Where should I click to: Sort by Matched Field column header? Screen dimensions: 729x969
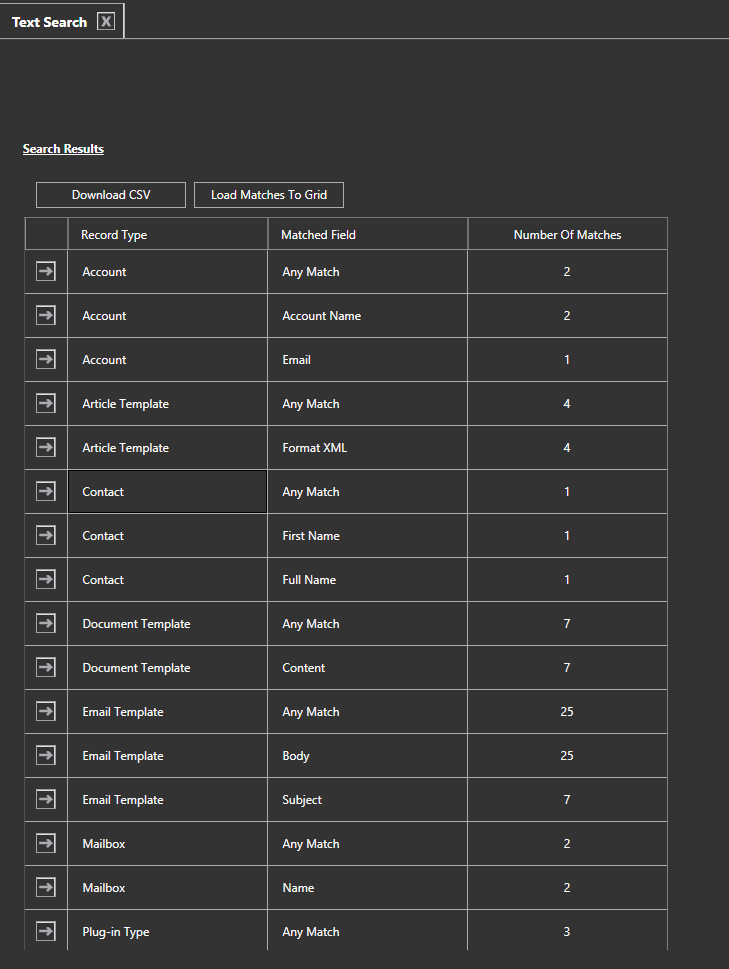(318, 235)
